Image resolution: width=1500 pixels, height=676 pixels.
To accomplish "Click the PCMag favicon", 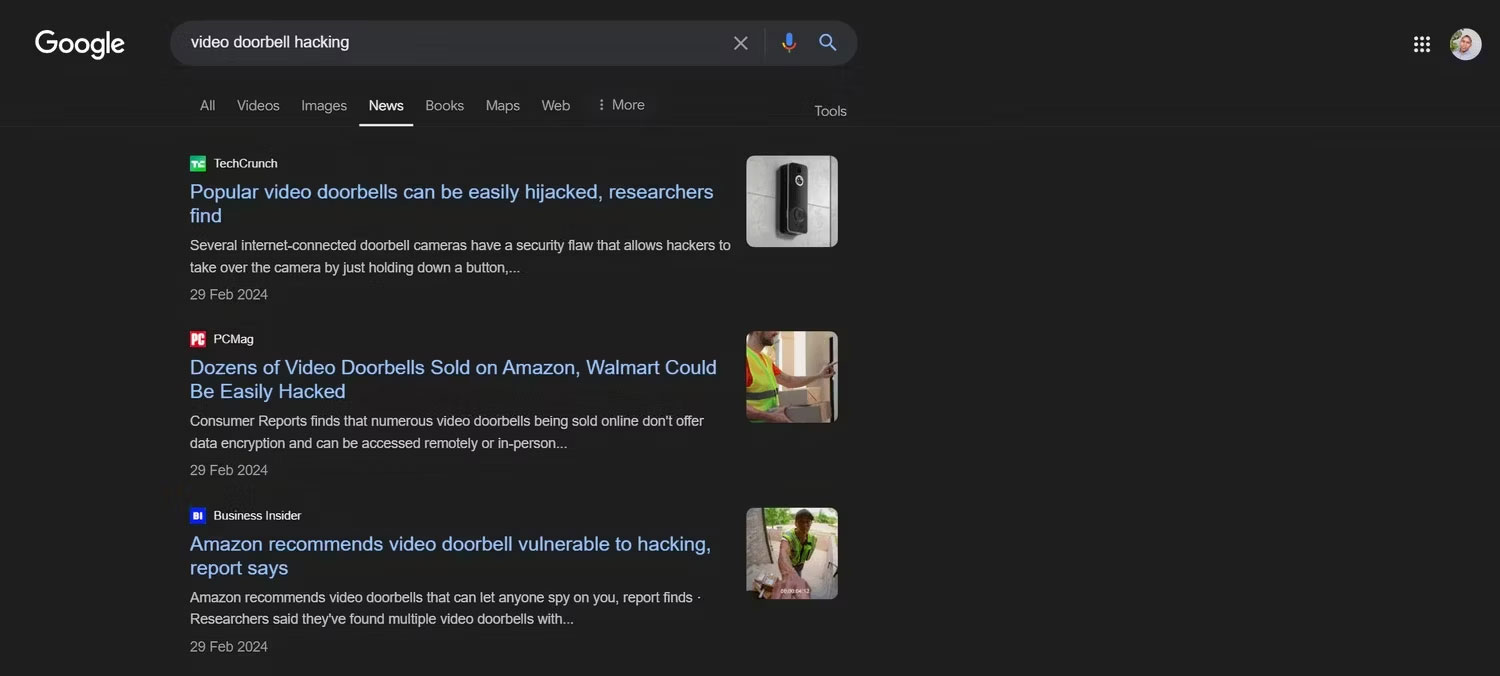I will click(x=198, y=339).
